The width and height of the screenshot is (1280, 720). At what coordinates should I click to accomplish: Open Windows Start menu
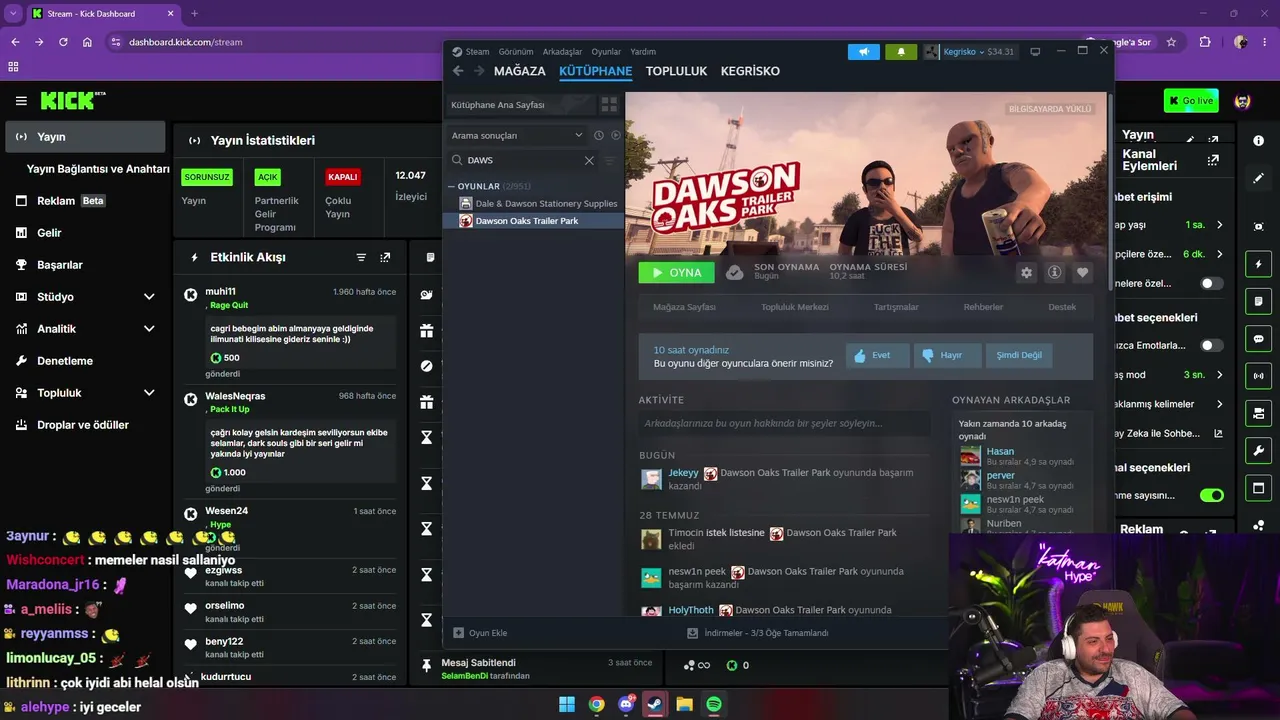click(567, 704)
